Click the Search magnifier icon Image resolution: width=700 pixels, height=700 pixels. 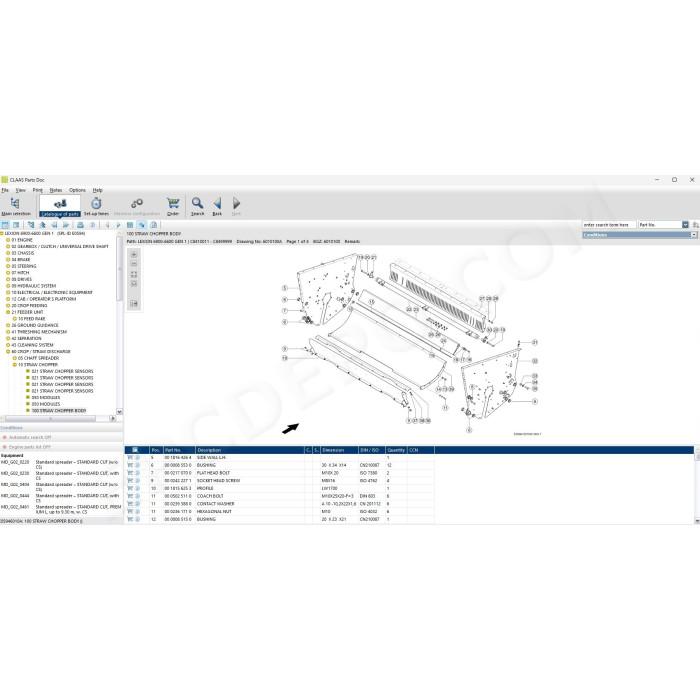point(197,206)
